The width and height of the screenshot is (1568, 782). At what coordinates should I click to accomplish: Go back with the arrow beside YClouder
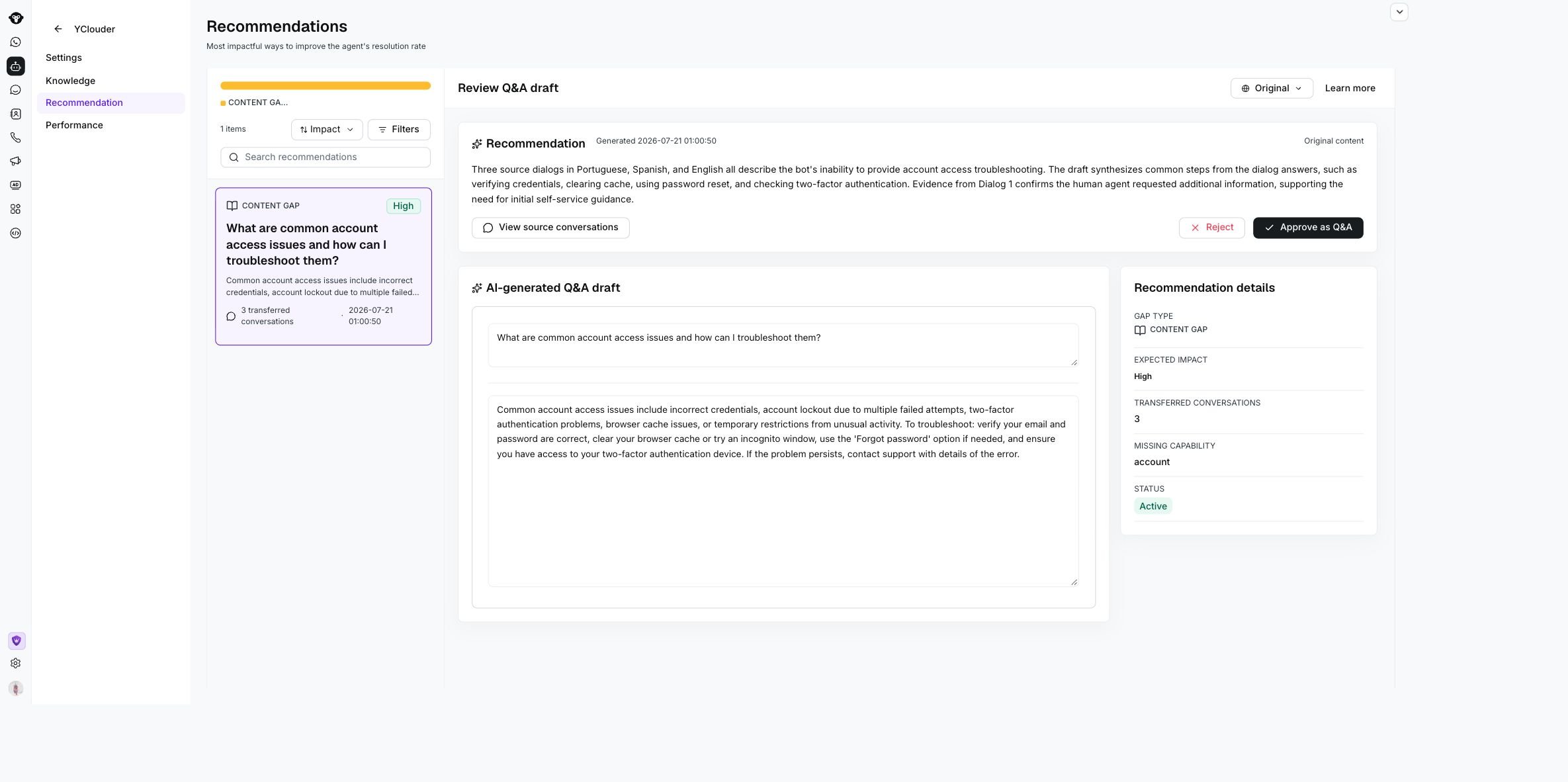58,29
